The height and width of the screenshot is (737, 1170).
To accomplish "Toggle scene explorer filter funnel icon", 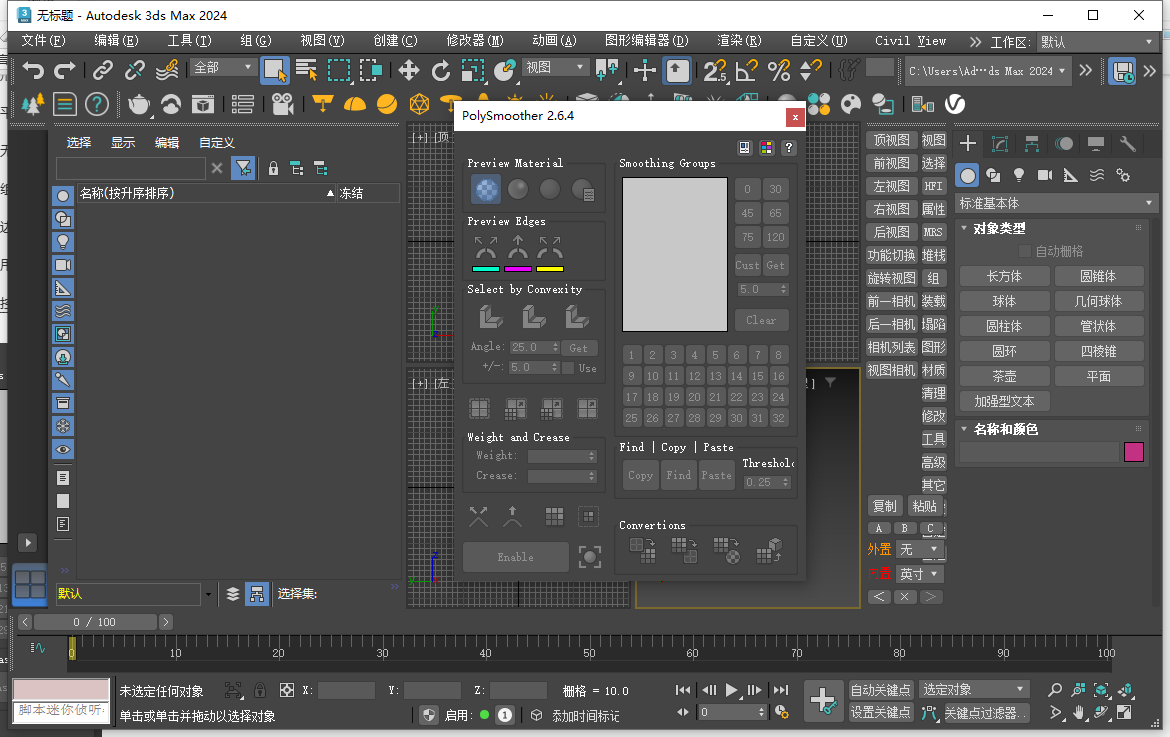I will click(243, 169).
